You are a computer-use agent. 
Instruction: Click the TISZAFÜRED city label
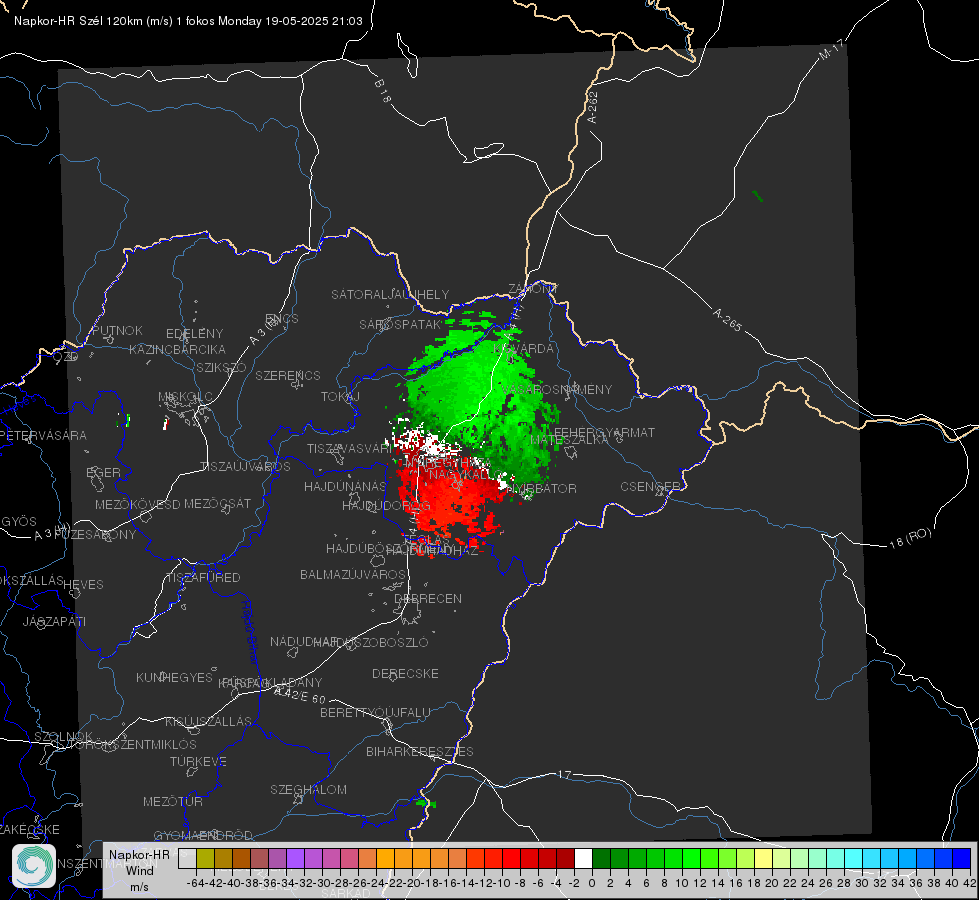203,578
